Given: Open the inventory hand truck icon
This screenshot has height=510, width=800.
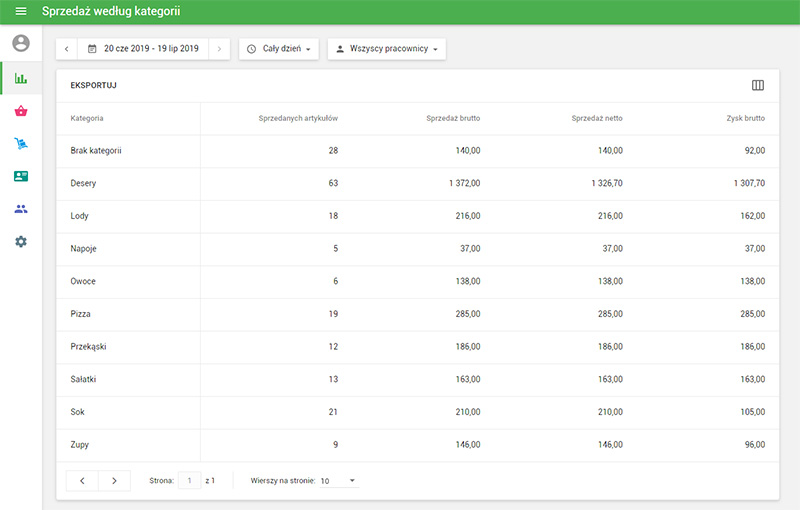Looking at the screenshot, I should [21, 144].
